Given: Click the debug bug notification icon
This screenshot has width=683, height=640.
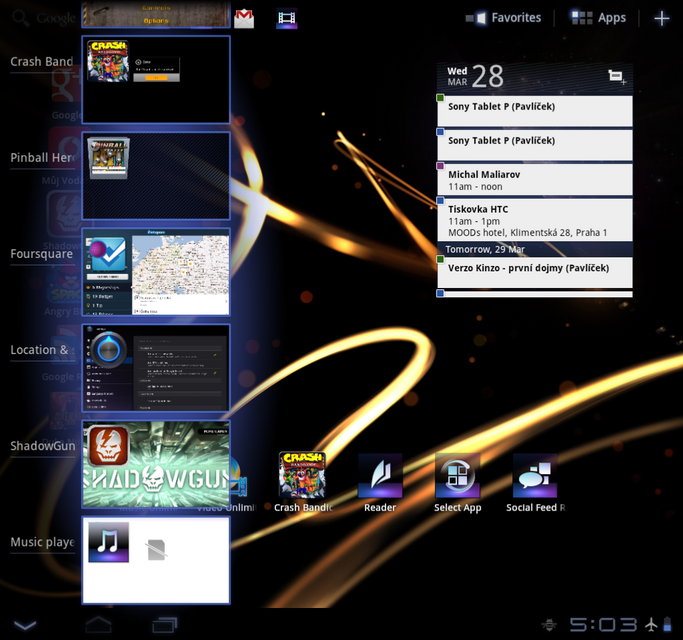Looking at the screenshot, I should click(549, 625).
